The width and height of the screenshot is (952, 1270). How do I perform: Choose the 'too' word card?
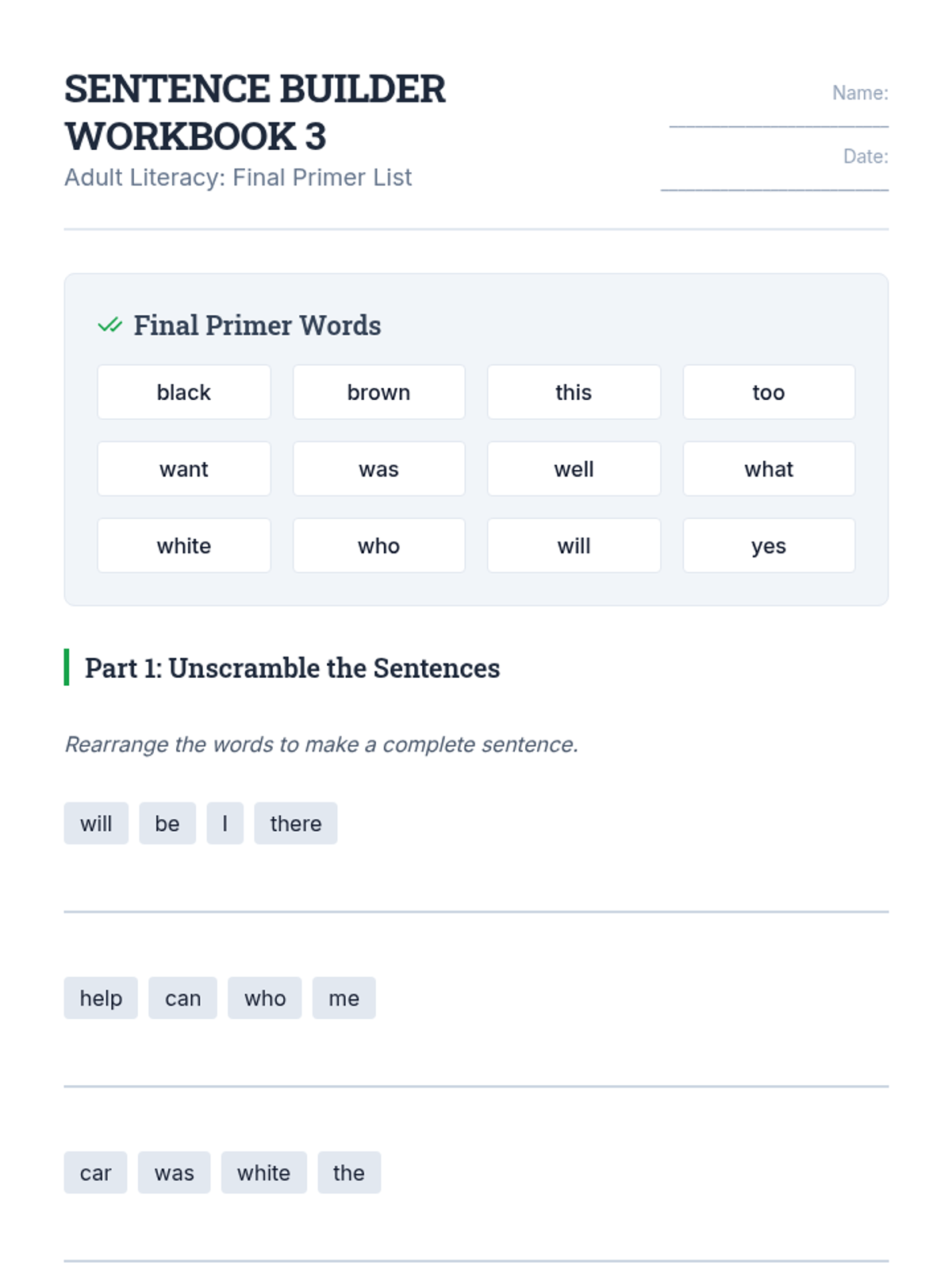(769, 392)
